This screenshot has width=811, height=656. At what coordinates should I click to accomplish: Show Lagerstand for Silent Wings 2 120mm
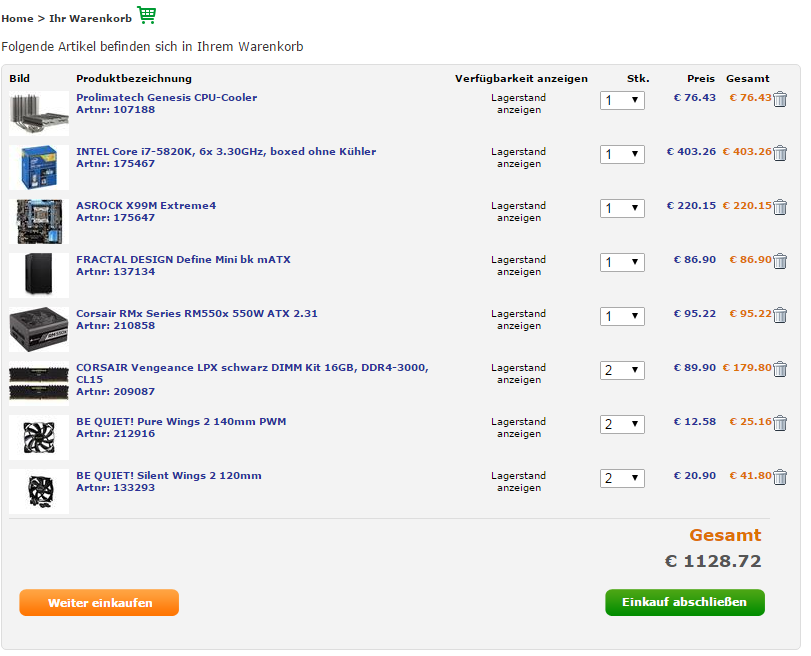click(x=518, y=482)
